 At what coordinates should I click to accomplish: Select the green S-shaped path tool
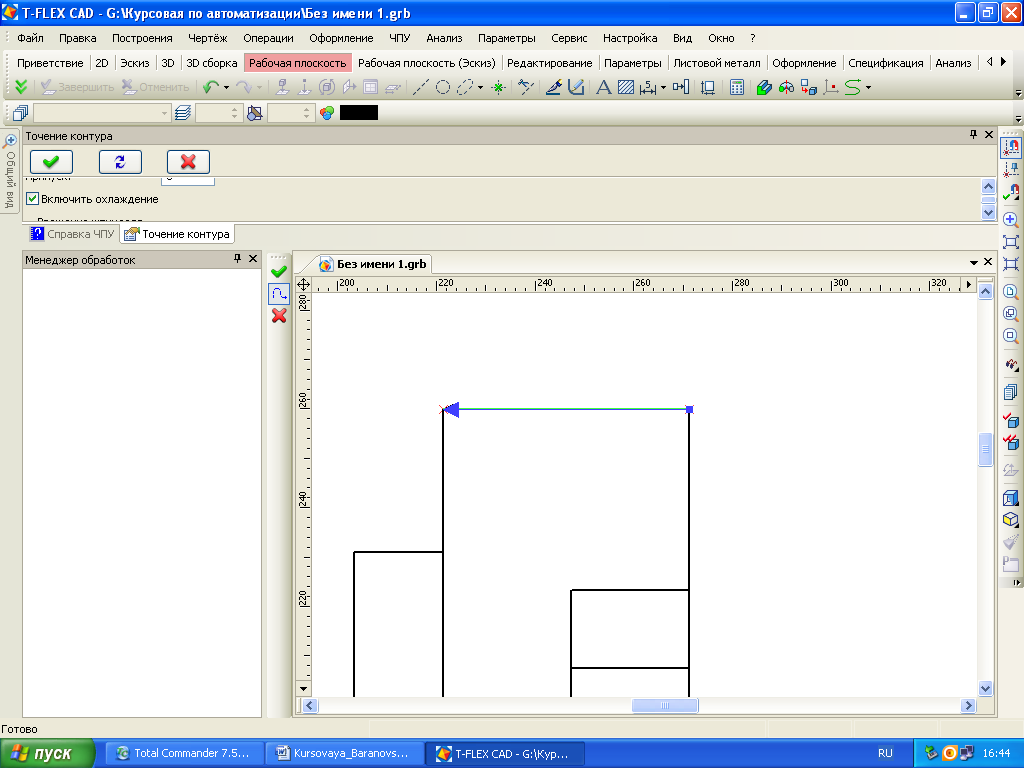coord(852,87)
